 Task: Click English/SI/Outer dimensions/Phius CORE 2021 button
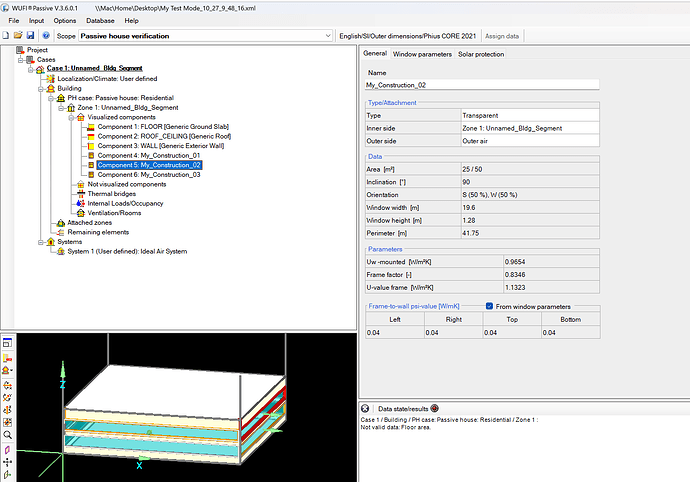[x=407, y=36]
